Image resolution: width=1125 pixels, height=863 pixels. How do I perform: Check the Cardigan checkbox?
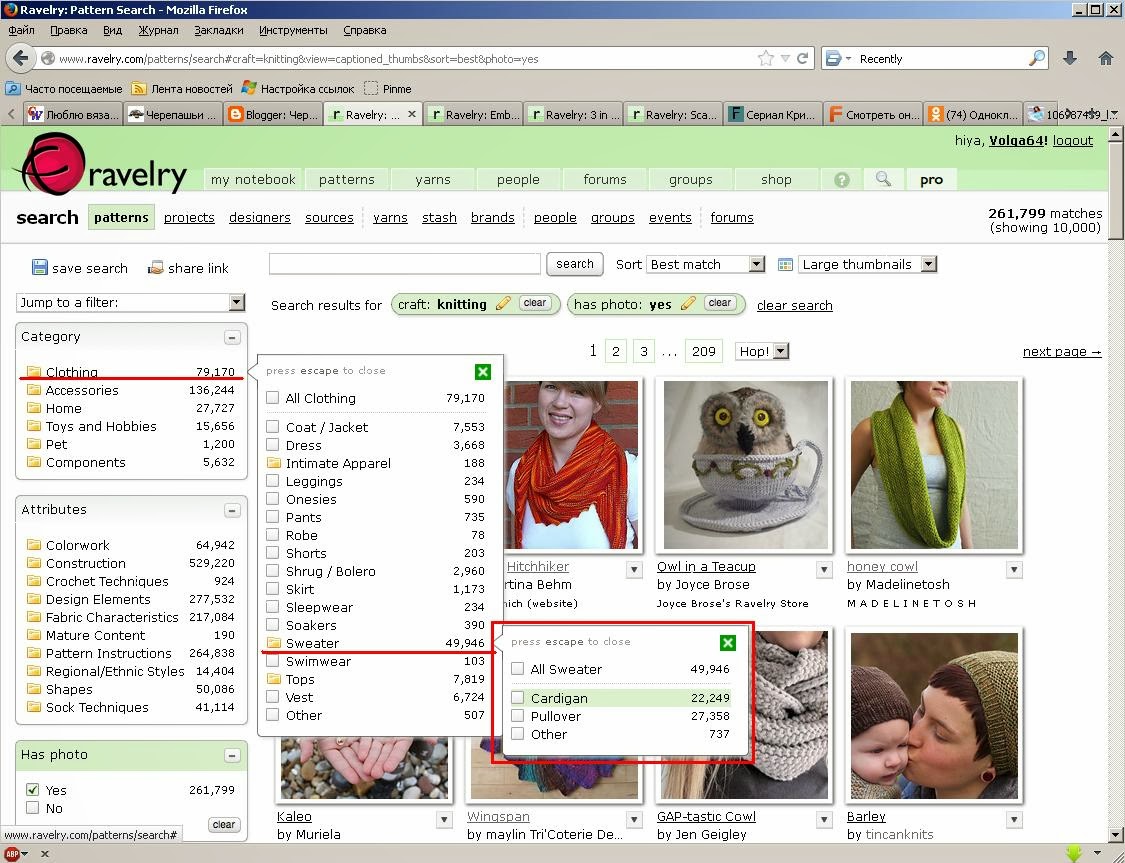coord(517,697)
